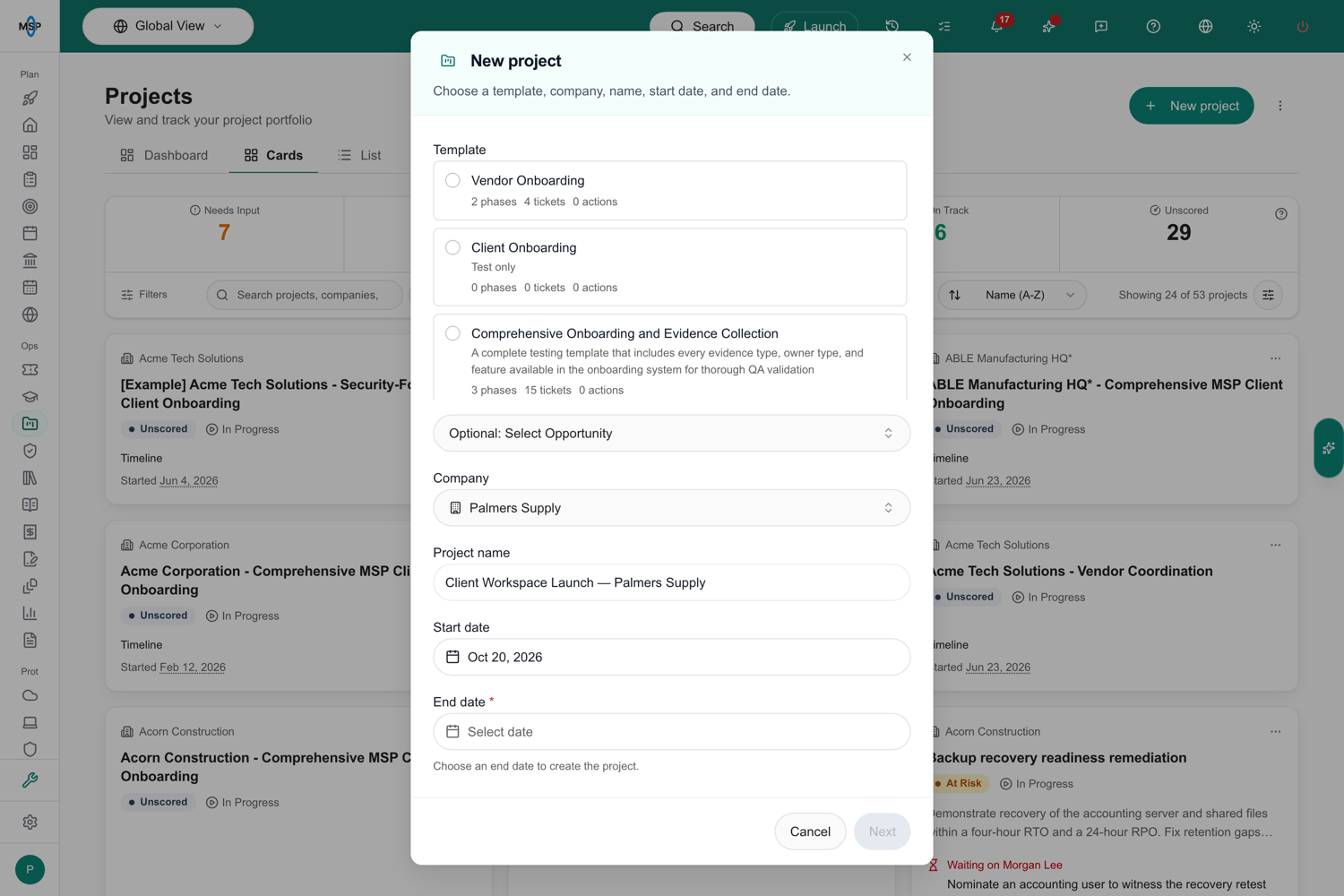Image resolution: width=1344 pixels, height=896 pixels.
Task: Click the red power logout icon
Action: point(1303,26)
